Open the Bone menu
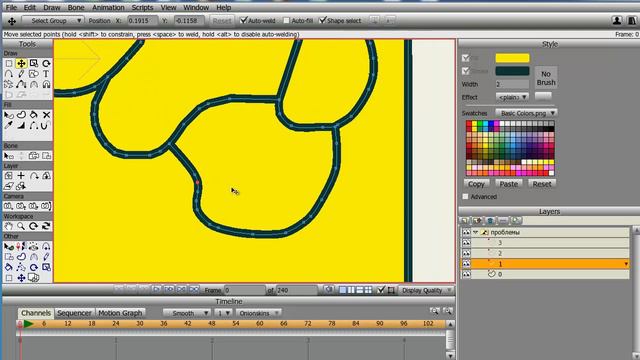Viewport: 640px width, 360px height. (76, 7)
